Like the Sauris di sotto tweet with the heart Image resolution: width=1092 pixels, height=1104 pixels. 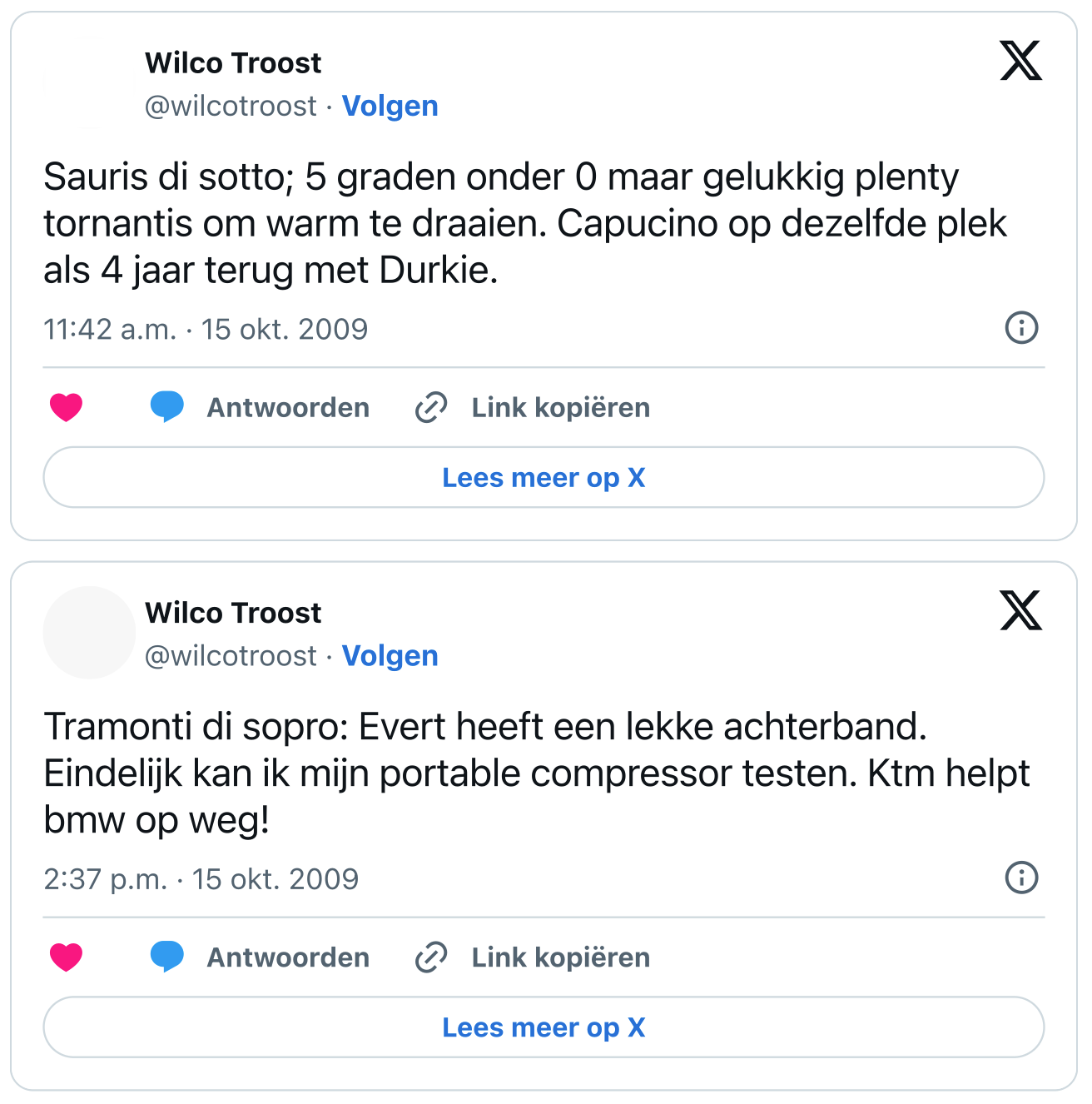pos(67,407)
